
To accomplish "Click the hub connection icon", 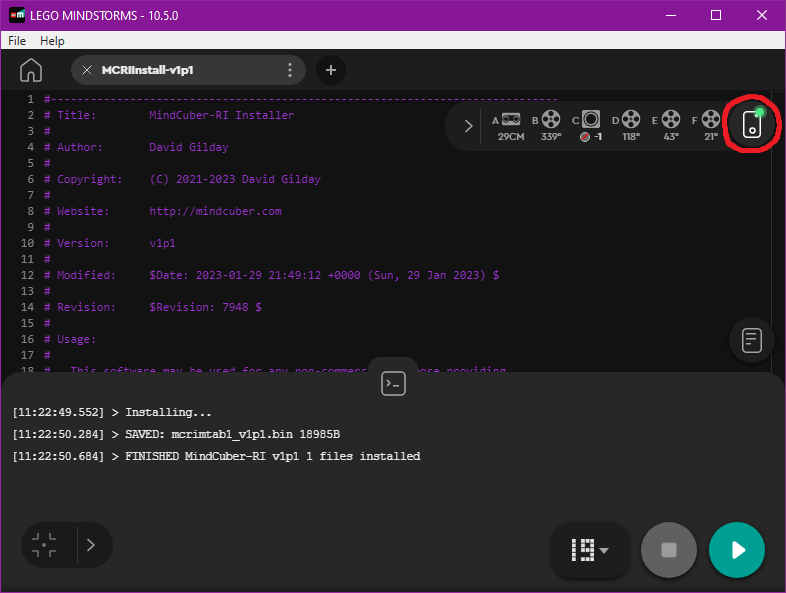I will (x=752, y=126).
